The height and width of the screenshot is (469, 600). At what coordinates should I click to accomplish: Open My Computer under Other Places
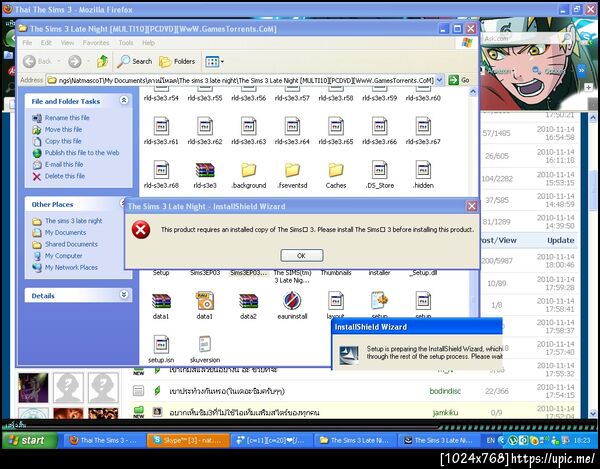[64, 256]
